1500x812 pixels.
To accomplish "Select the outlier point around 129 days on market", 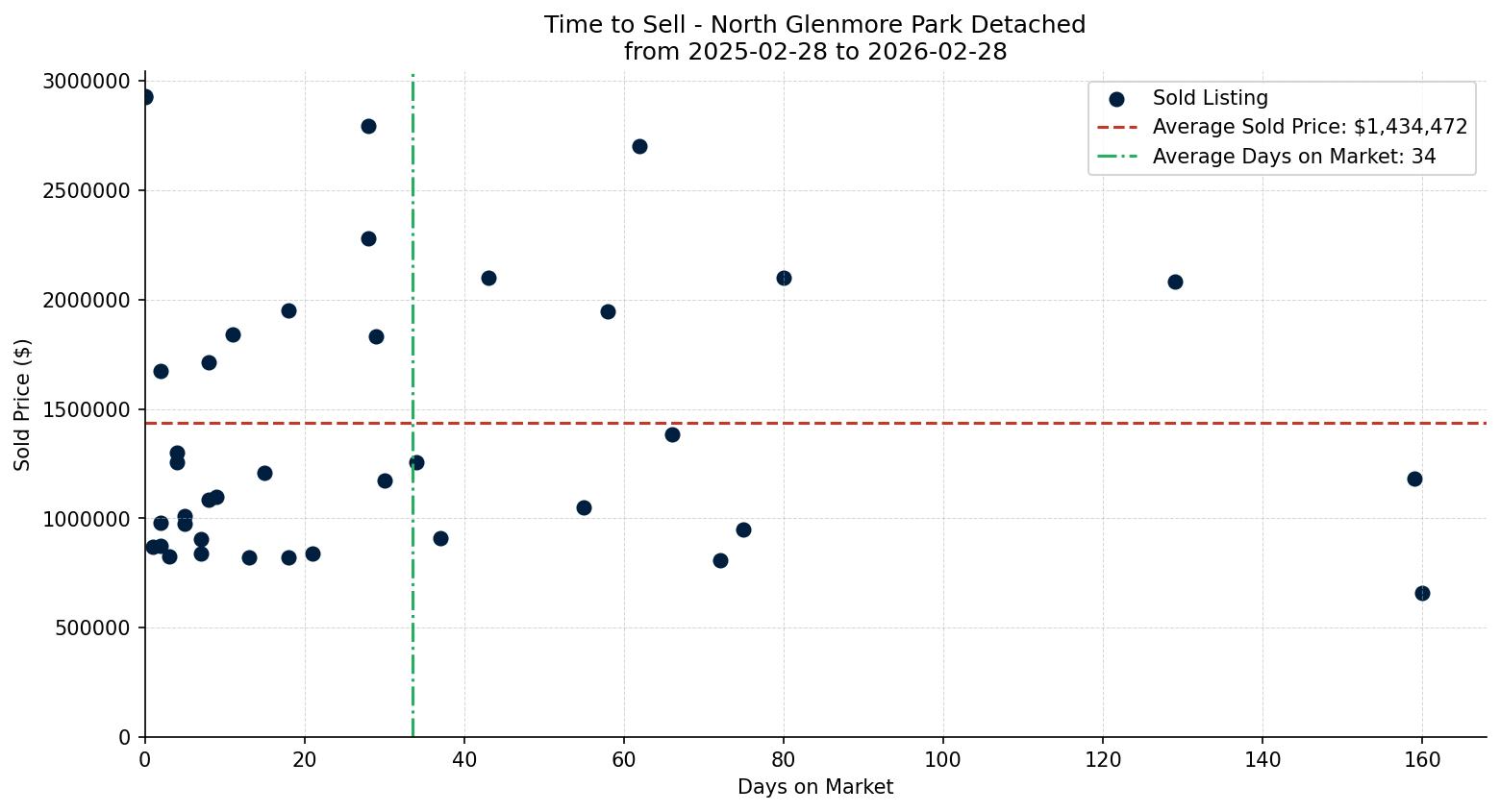I will 1176,283.
